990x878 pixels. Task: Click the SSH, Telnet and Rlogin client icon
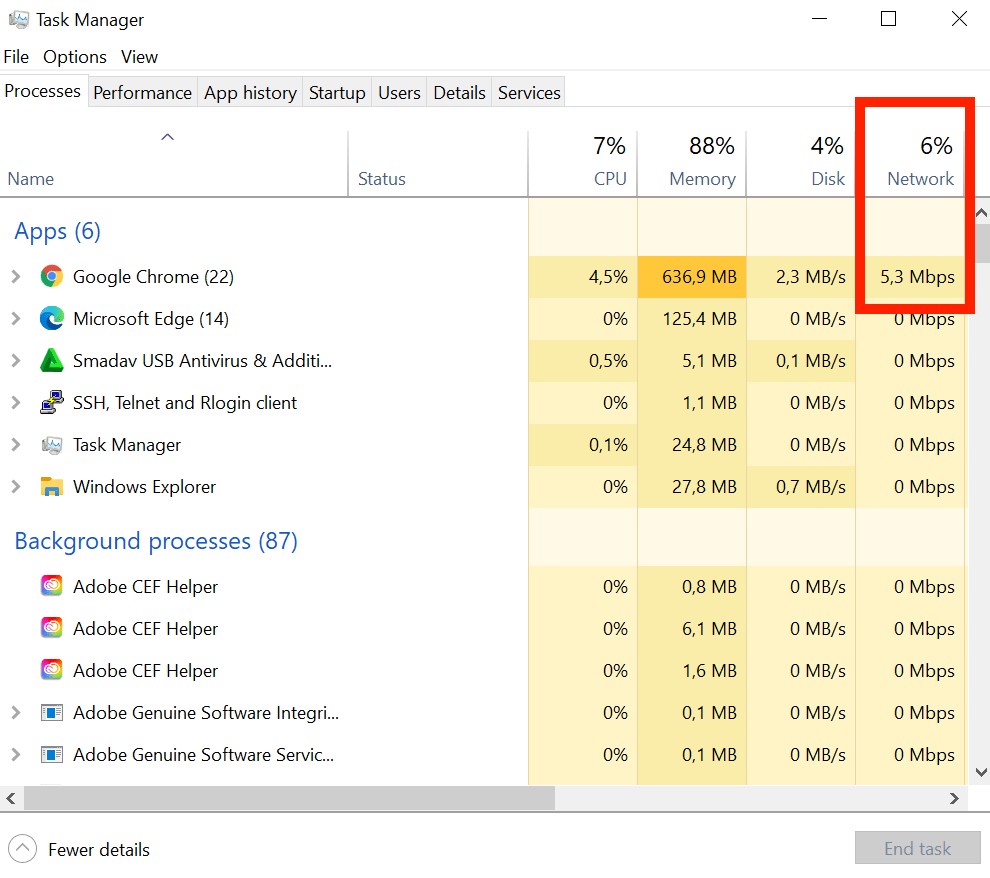(x=52, y=403)
